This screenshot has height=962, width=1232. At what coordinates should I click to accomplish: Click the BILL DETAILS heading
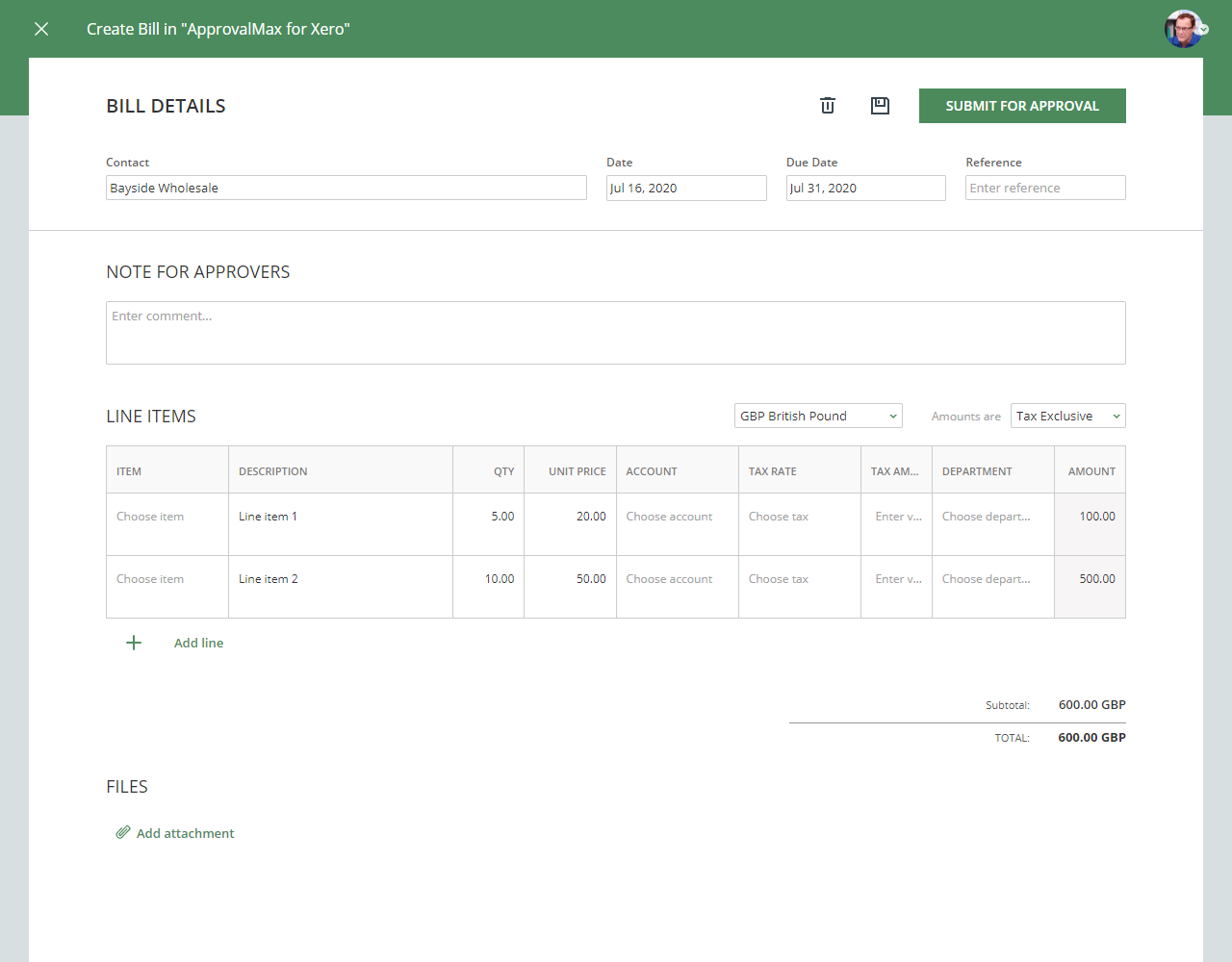pyautogui.click(x=166, y=106)
